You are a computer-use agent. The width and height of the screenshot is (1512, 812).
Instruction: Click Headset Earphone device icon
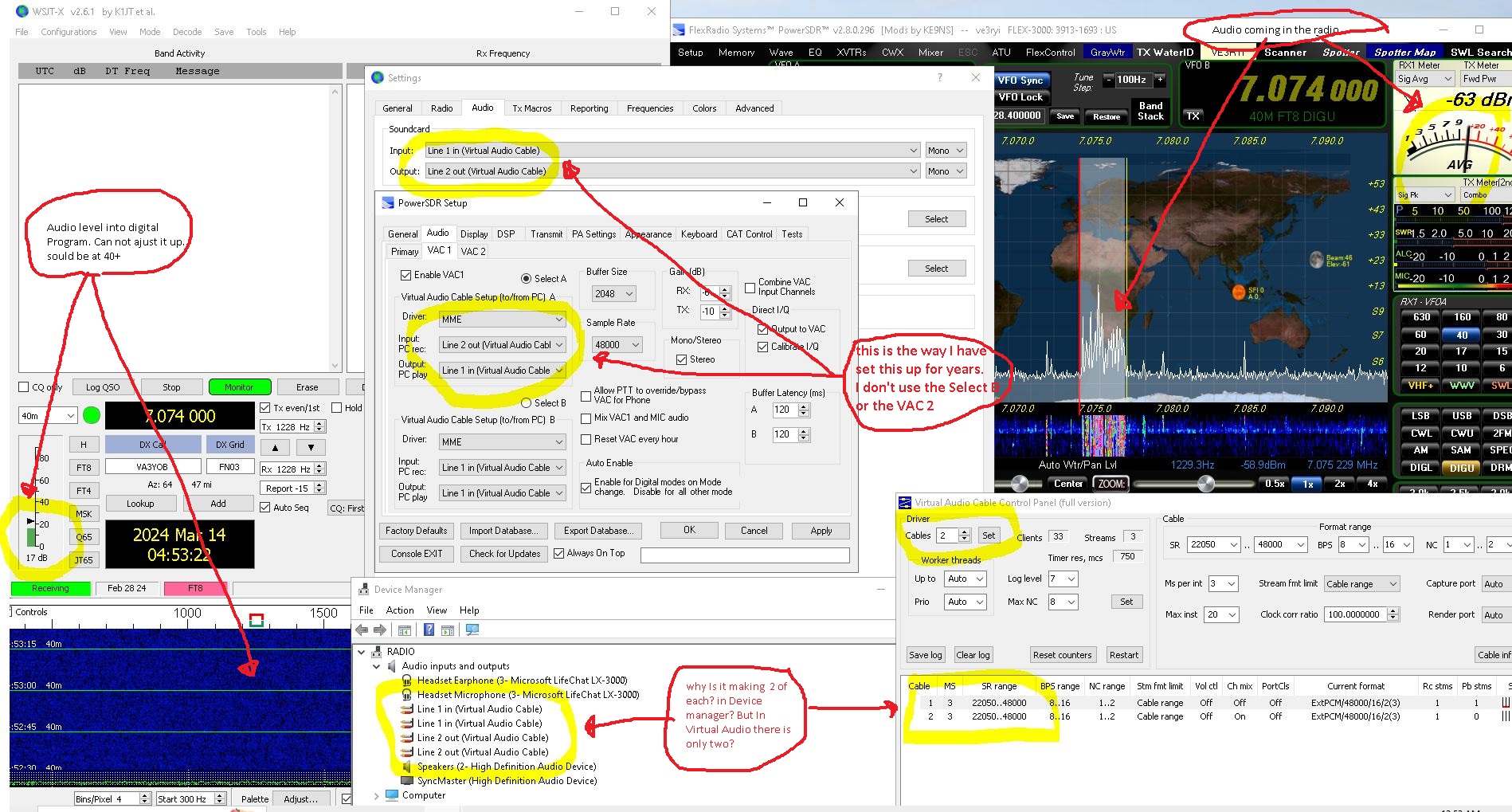pos(407,681)
